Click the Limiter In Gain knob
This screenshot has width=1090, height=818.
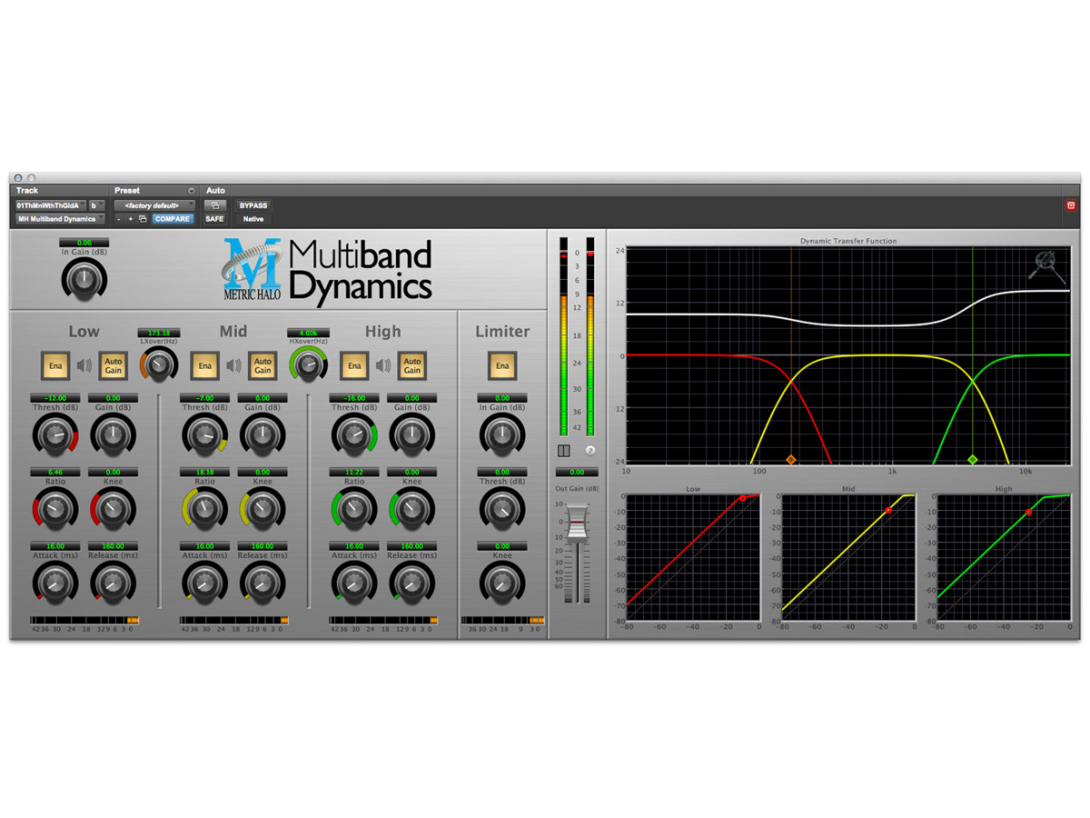coord(502,436)
